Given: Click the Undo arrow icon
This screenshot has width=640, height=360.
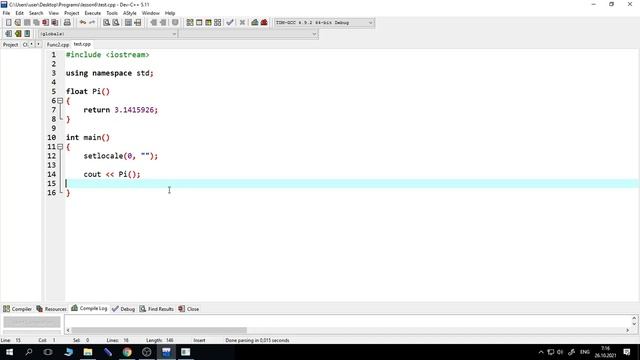Looking at the screenshot, I should tap(83, 23).
